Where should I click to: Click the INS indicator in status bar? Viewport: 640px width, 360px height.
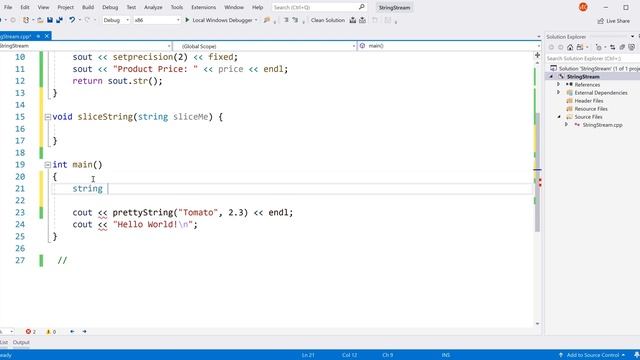pos(446,355)
